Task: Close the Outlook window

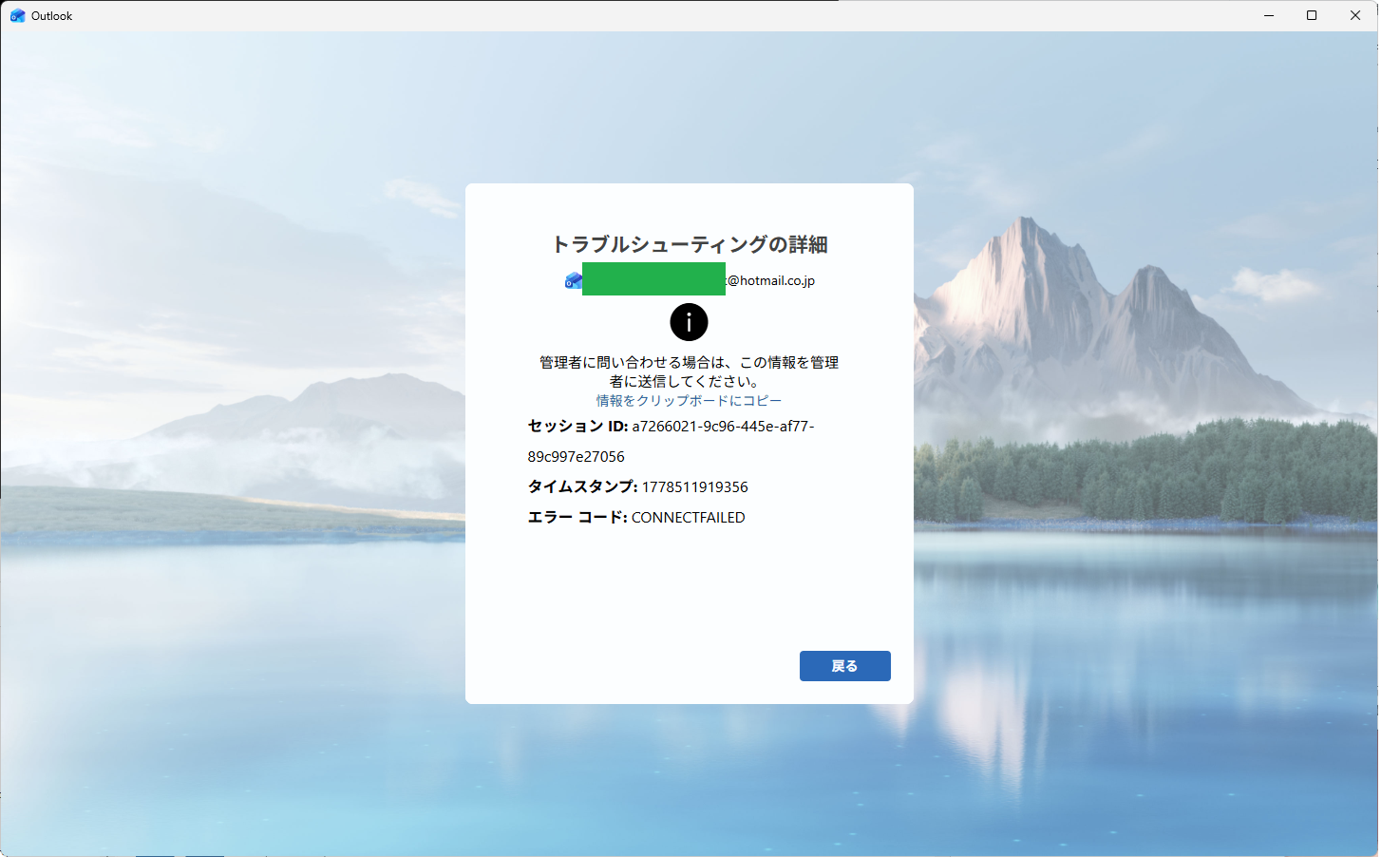Action: [x=1355, y=15]
